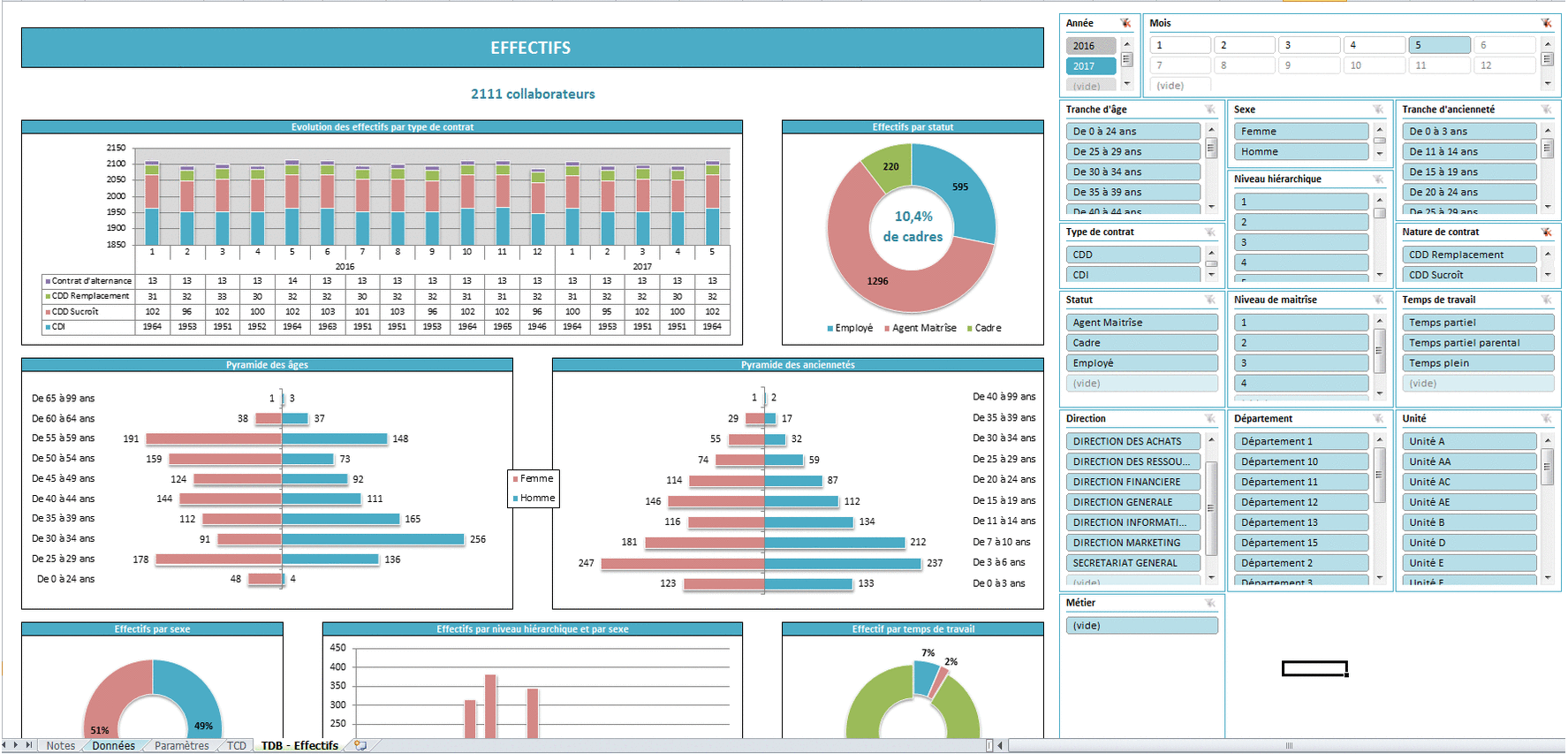1568x754 pixels.
Task: Clear the Tranche d'âge slicer filter
Action: coord(1210,110)
